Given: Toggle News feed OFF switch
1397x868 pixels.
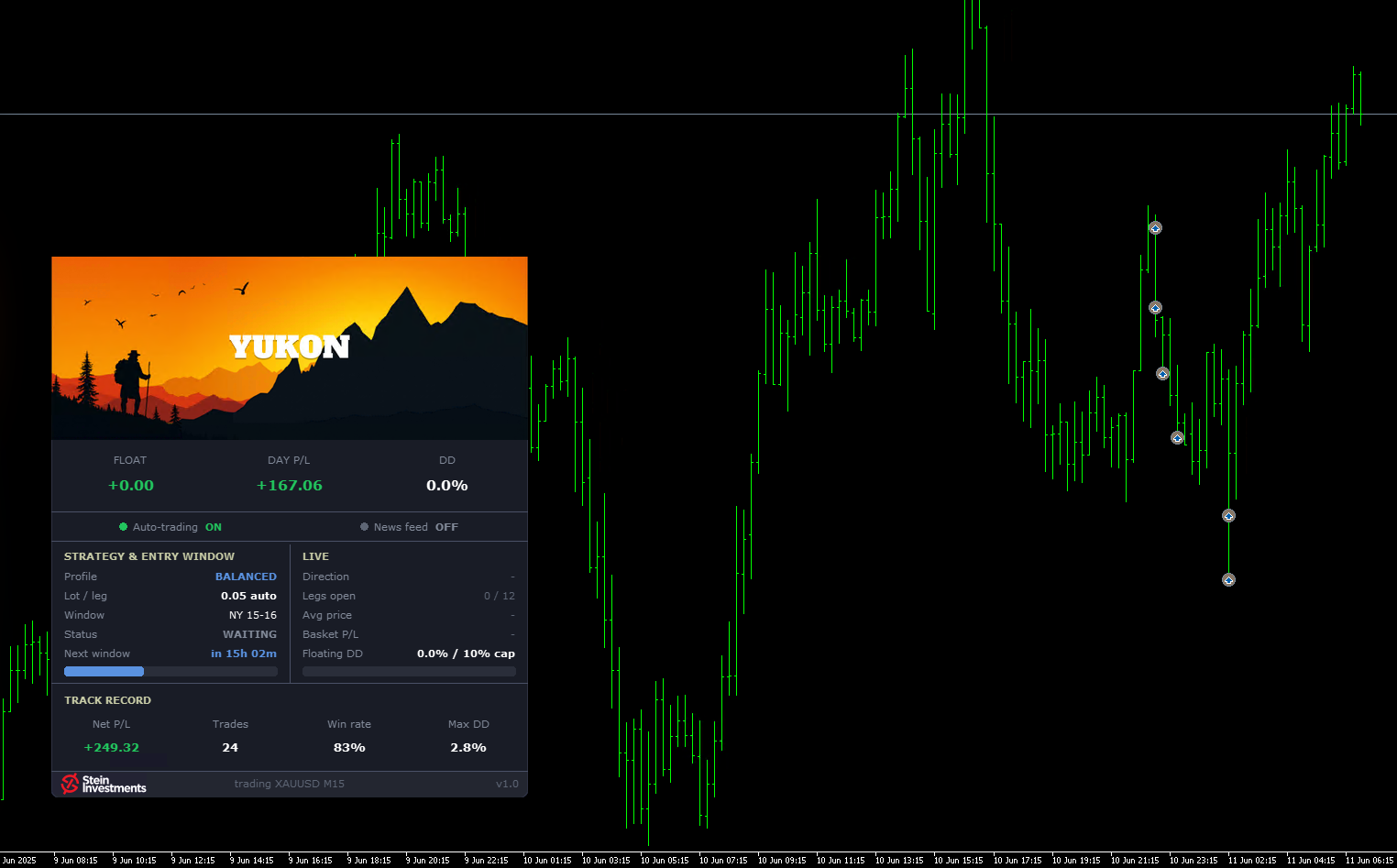Looking at the screenshot, I should pos(410,527).
